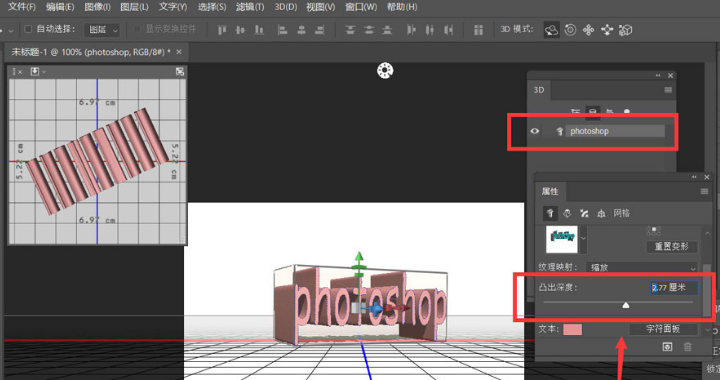Expand the shape preset picker arrow

tap(583, 239)
